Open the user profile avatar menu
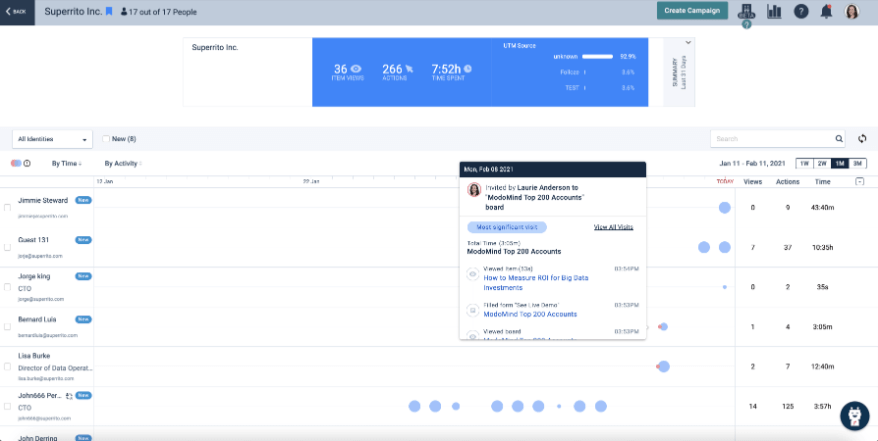 click(x=852, y=11)
